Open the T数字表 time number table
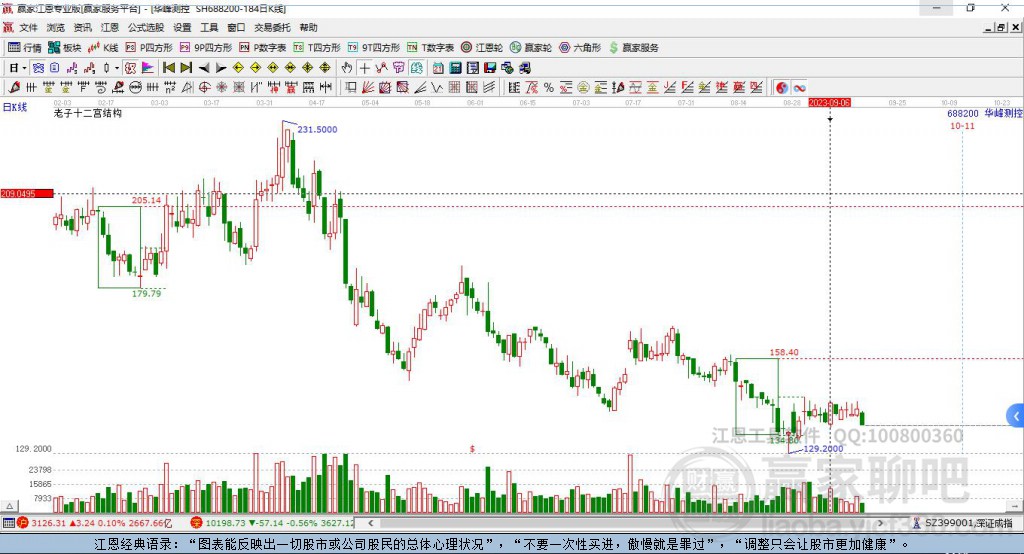1024x554 pixels. tap(430, 48)
